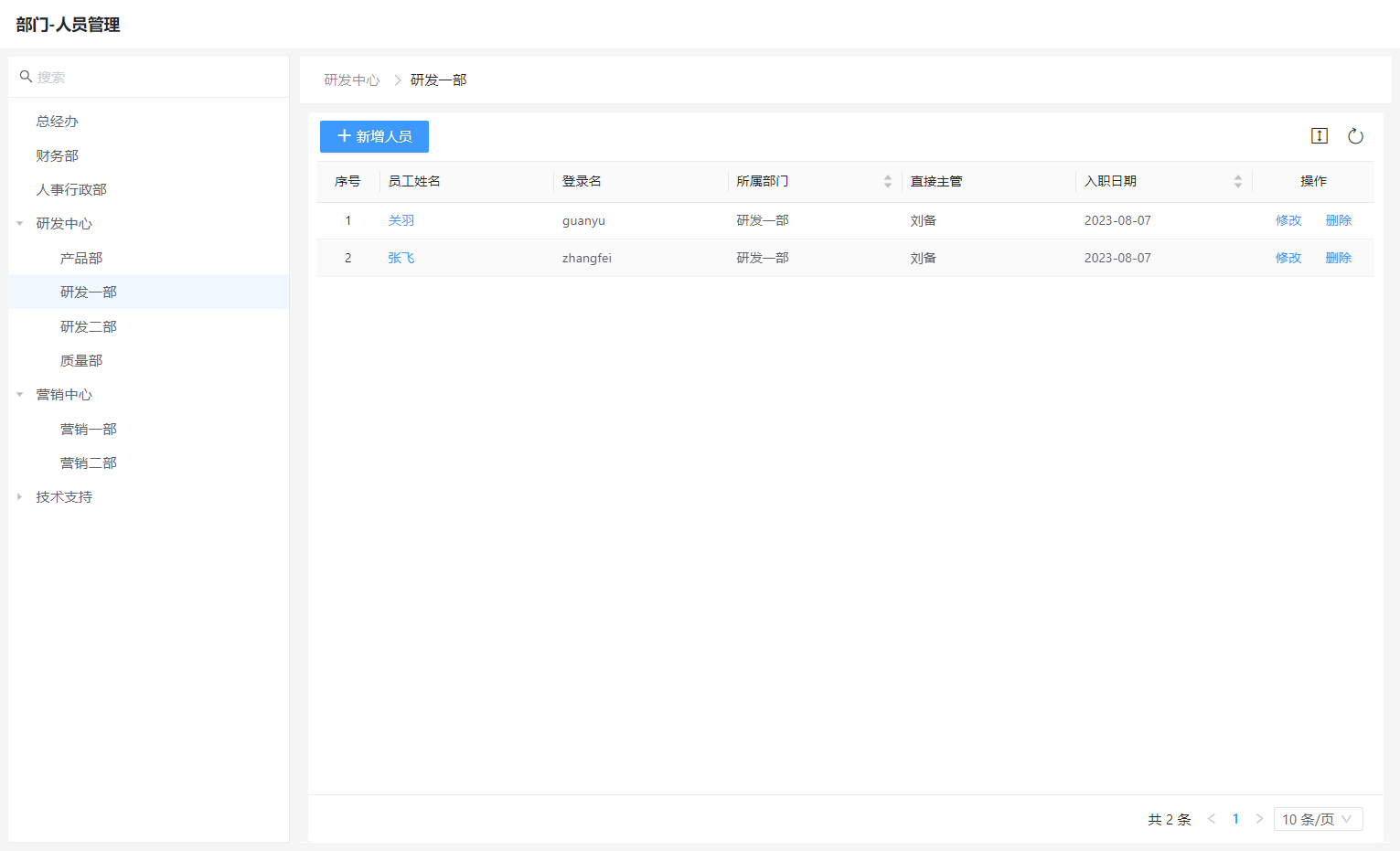Sort by 所属部门 column sort arrows
The height and width of the screenshot is (851, 1400).
tap(887, 182)
